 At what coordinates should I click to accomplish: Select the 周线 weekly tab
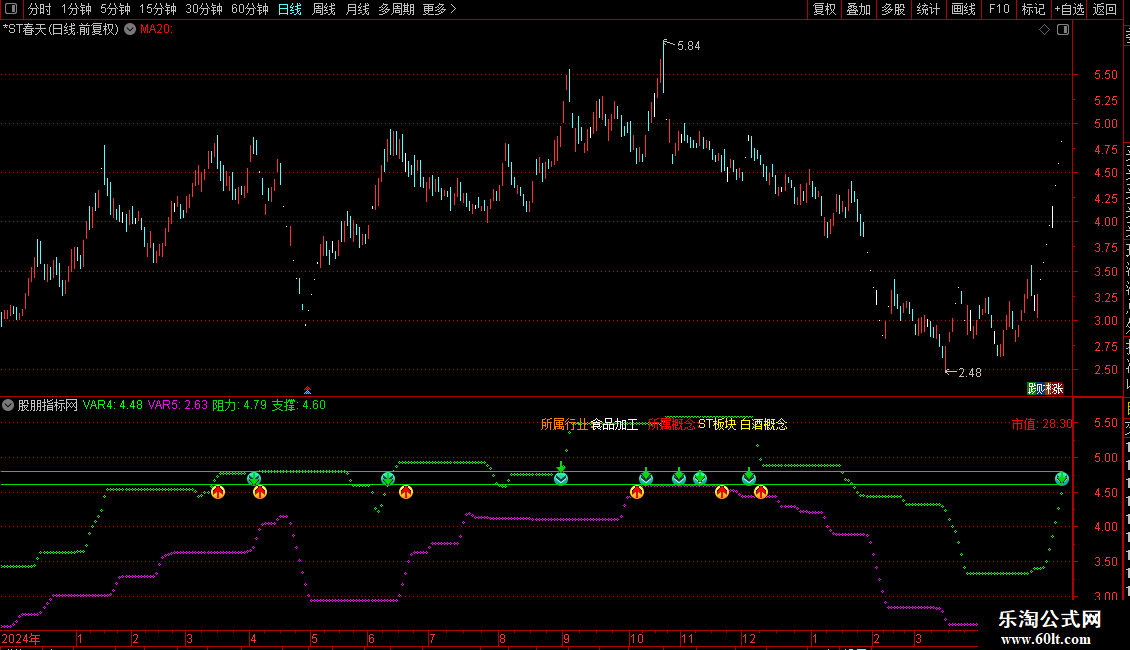(x=324, y=9)
